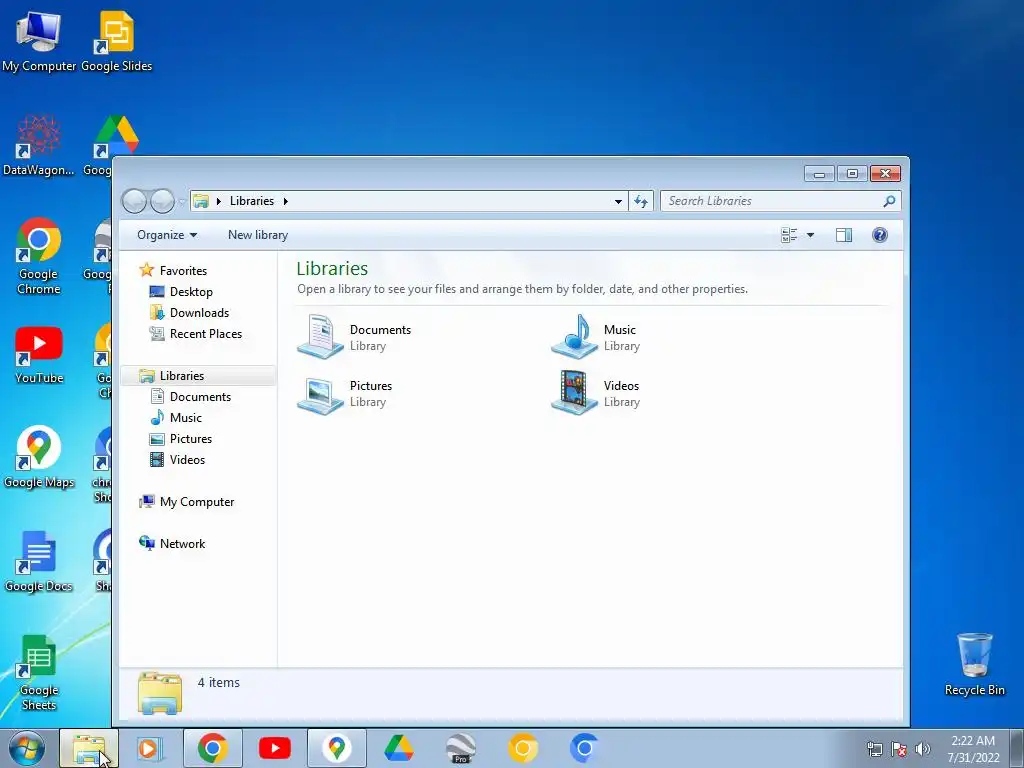The width and height of the screenshot is (1024, 768).
Task: Select YouTube desktop shortcut
Action: 39,355
